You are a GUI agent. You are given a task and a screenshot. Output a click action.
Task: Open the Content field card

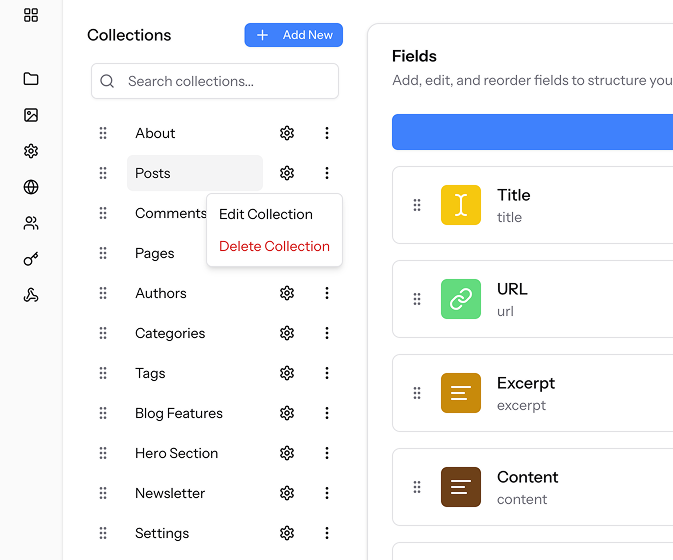[x=532, y=487]
